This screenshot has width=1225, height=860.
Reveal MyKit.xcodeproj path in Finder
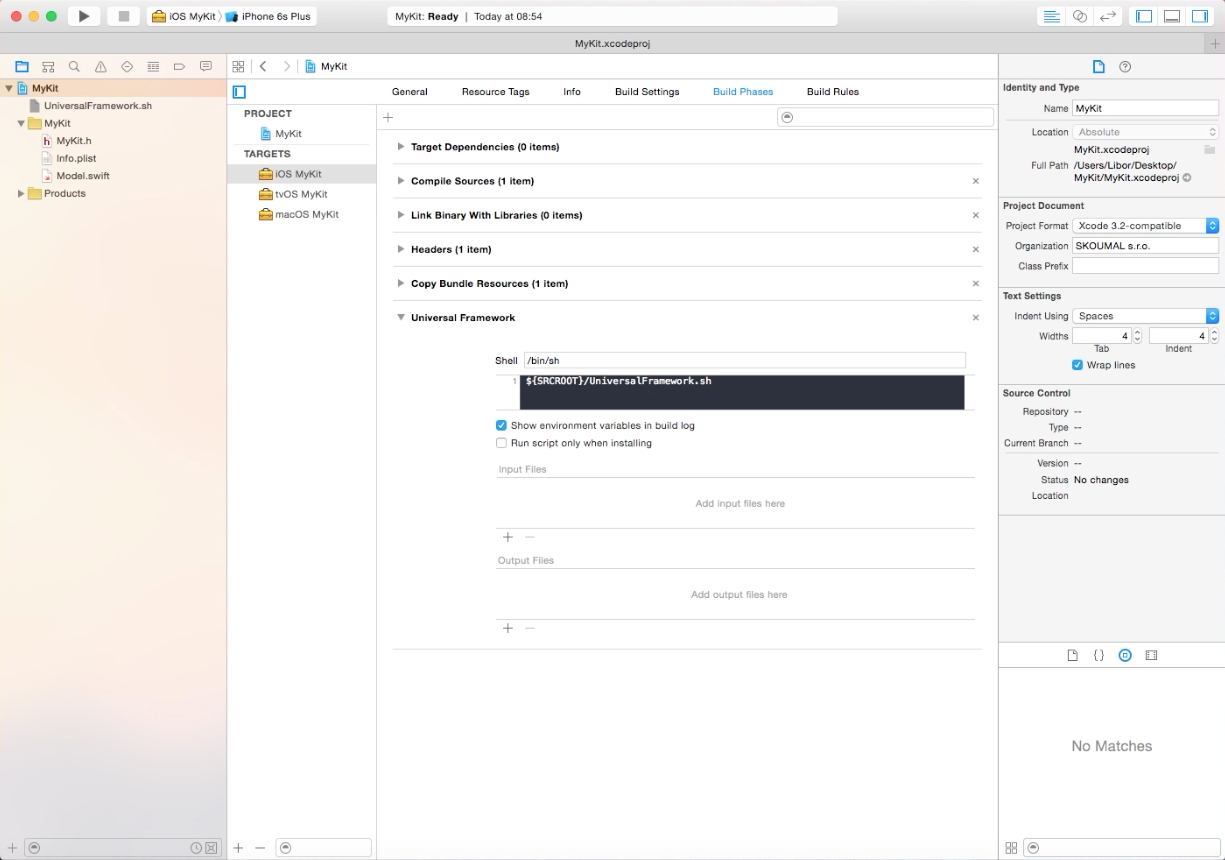pos(1187,178)
